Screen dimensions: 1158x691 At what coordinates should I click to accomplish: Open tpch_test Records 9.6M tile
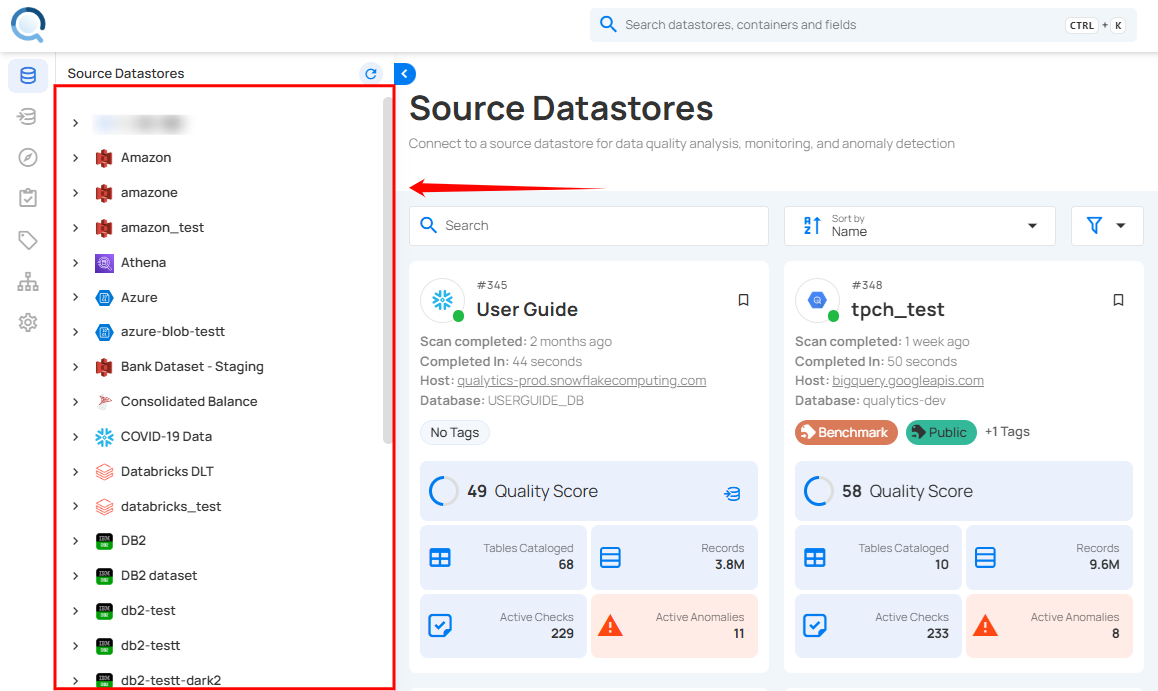(1049, 557)
